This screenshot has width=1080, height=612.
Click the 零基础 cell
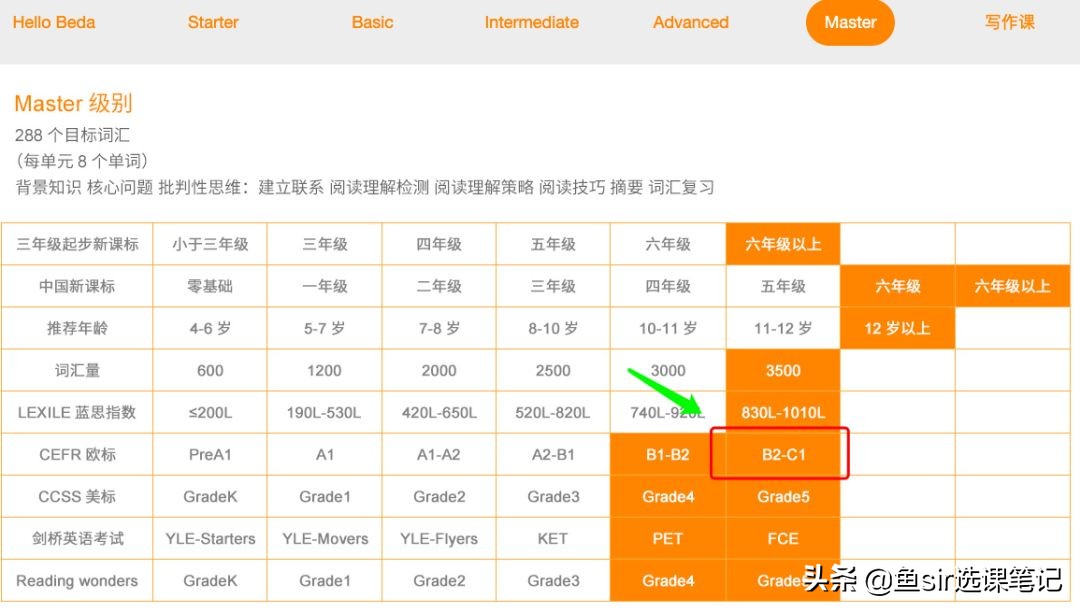click(210, 286)
